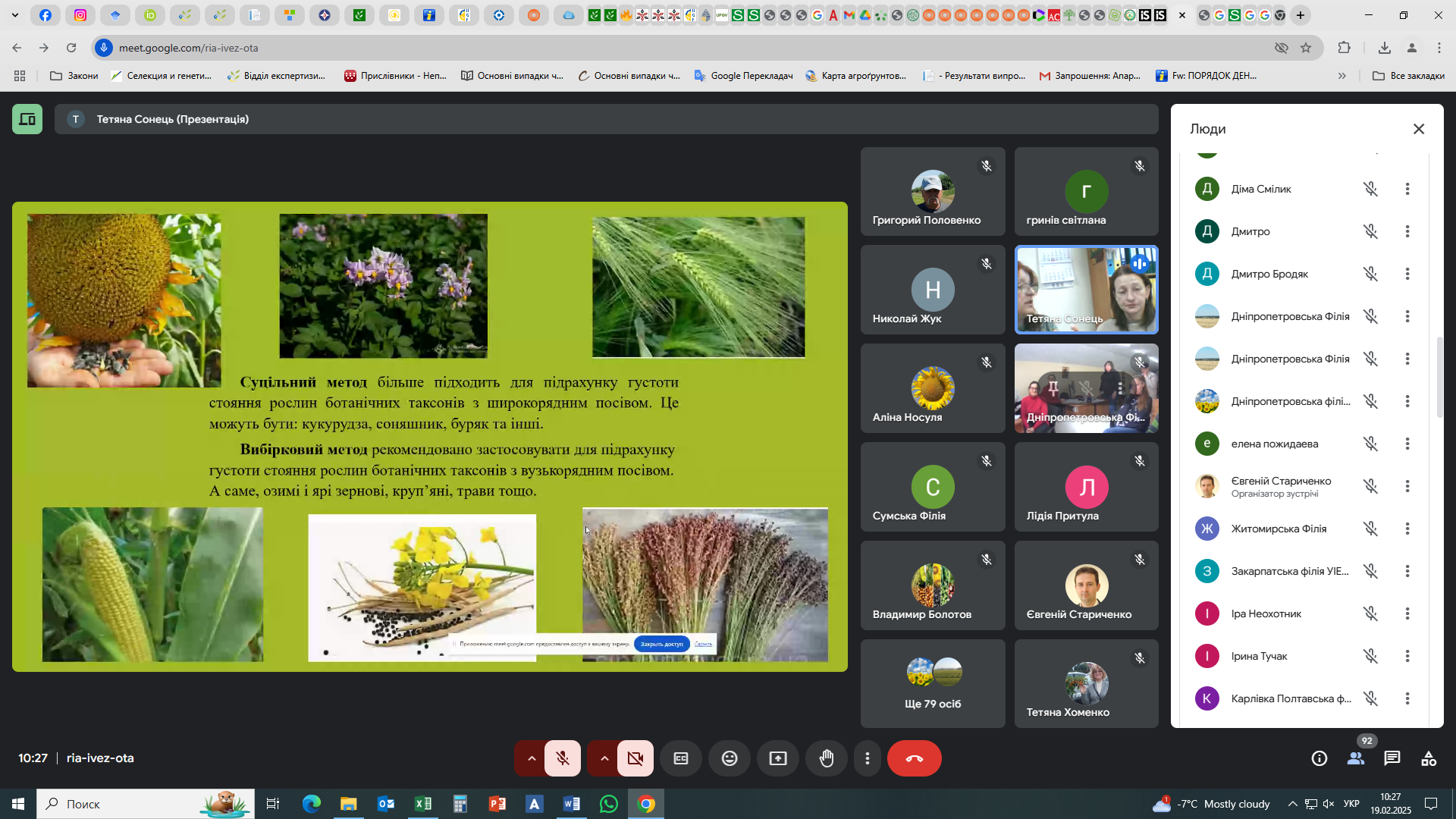Click the raise hand icon
1456x819 pixels.
827,758
